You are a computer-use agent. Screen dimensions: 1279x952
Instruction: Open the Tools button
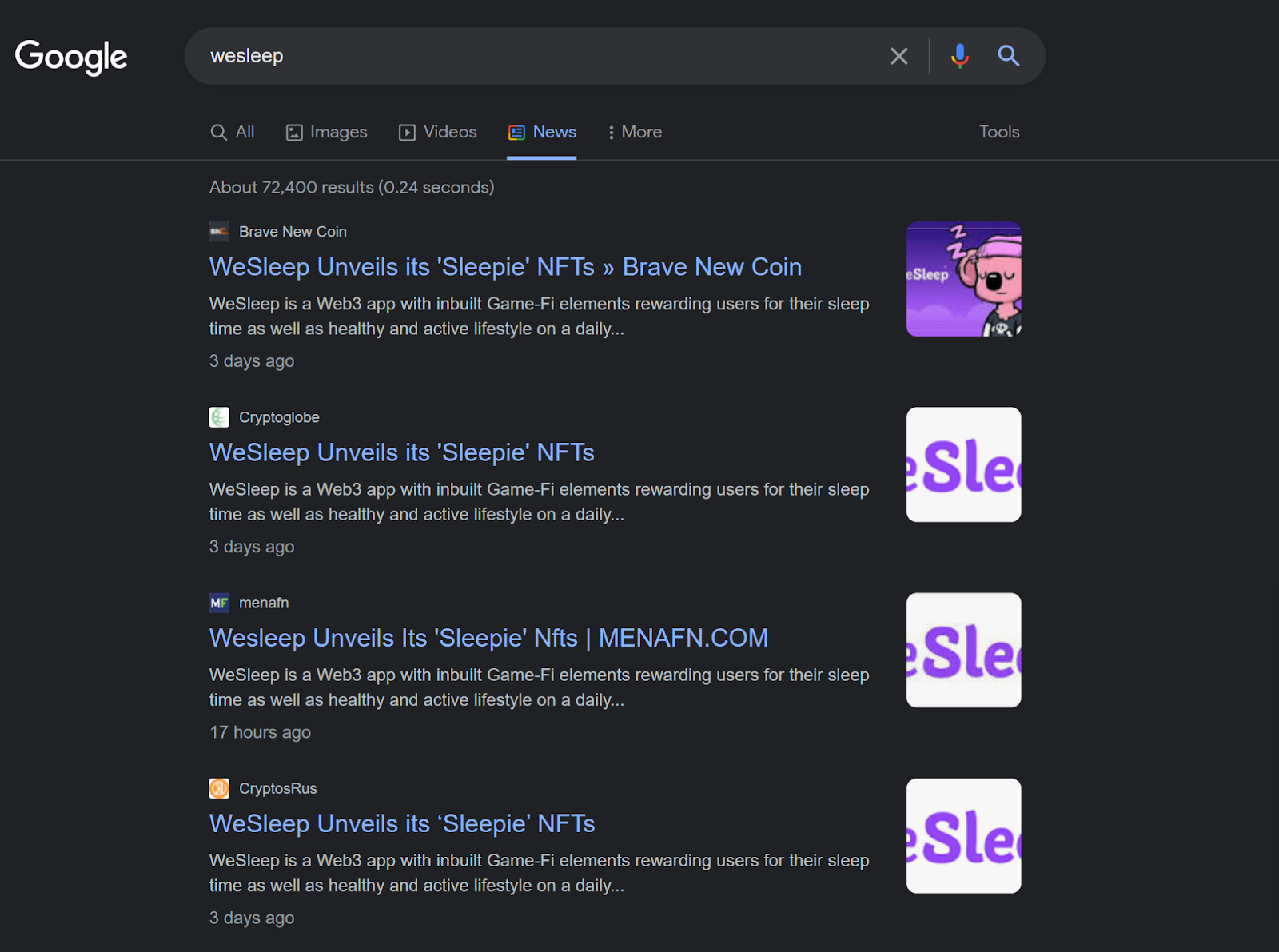[999, 132]
